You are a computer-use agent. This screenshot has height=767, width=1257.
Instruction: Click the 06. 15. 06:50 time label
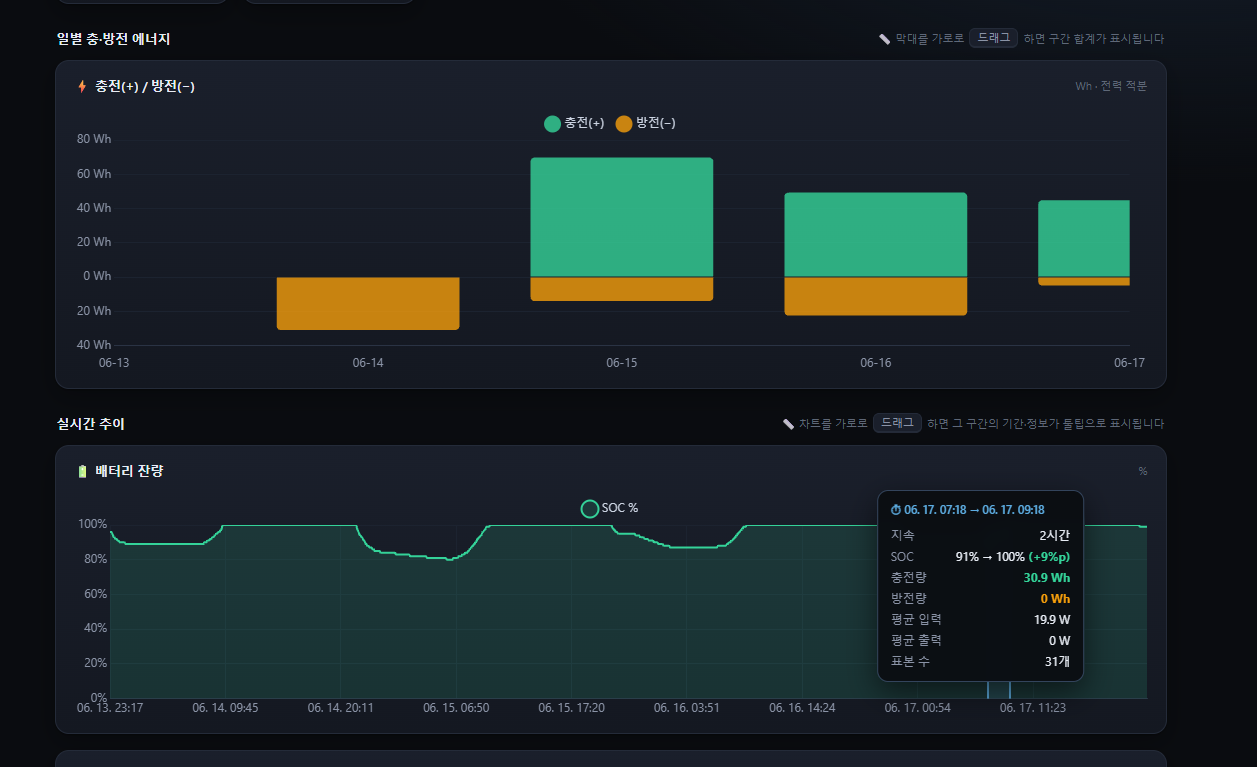tap(456, 708)
